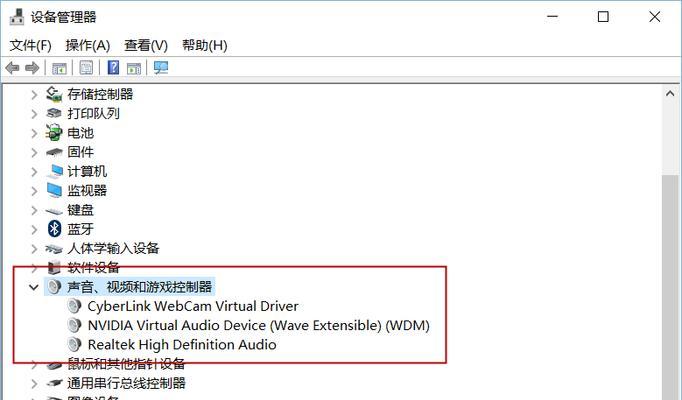Viewport: 682px width, 400px height.
Task: Expand the 电池 node
Action: tap(34, 133)
